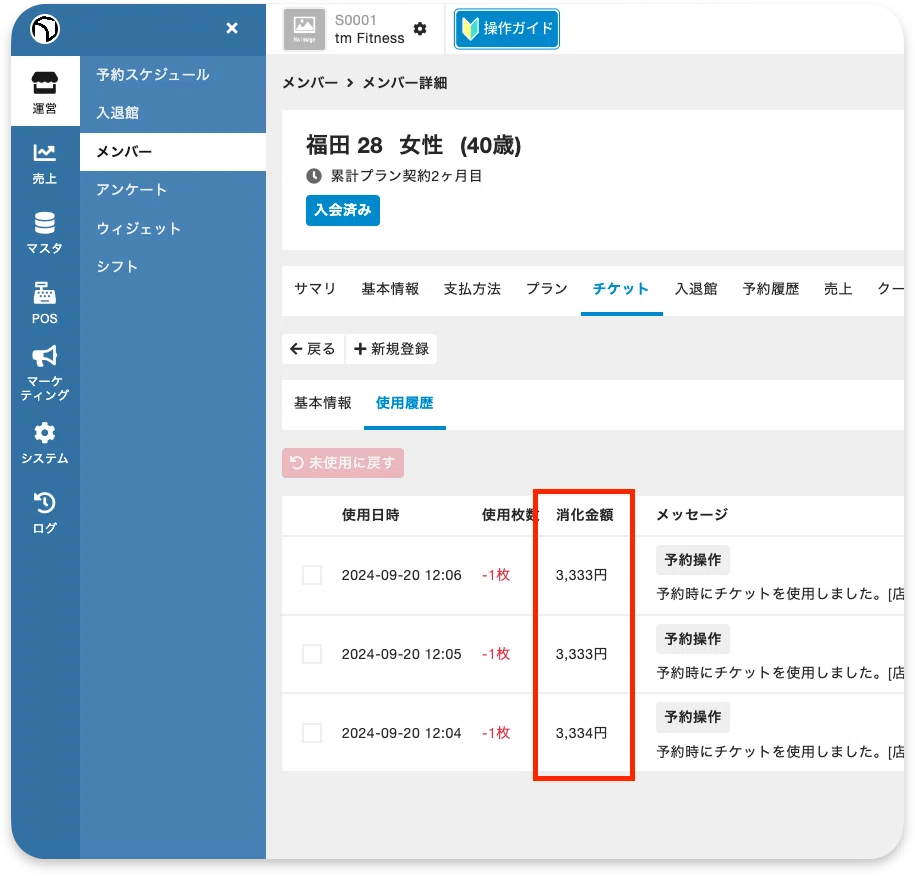Click 予約操作 tag in the 12:06 row
915x877 pixels.
click(x=693, y=560)
